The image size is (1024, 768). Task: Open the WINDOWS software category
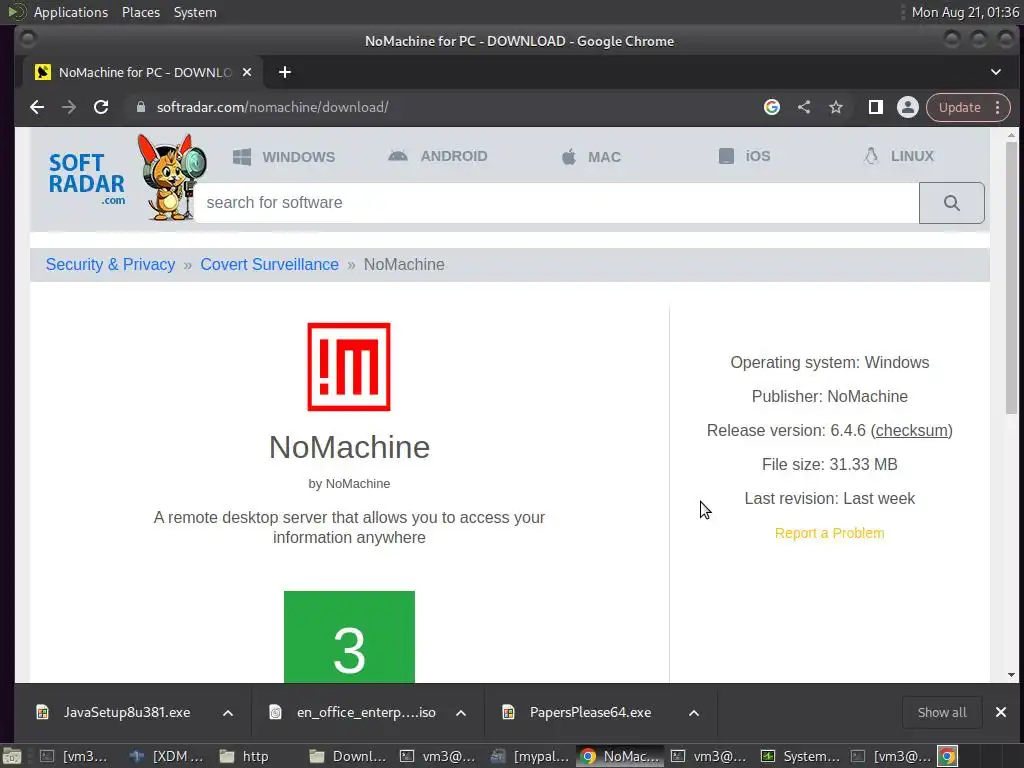tap(283, 157)
